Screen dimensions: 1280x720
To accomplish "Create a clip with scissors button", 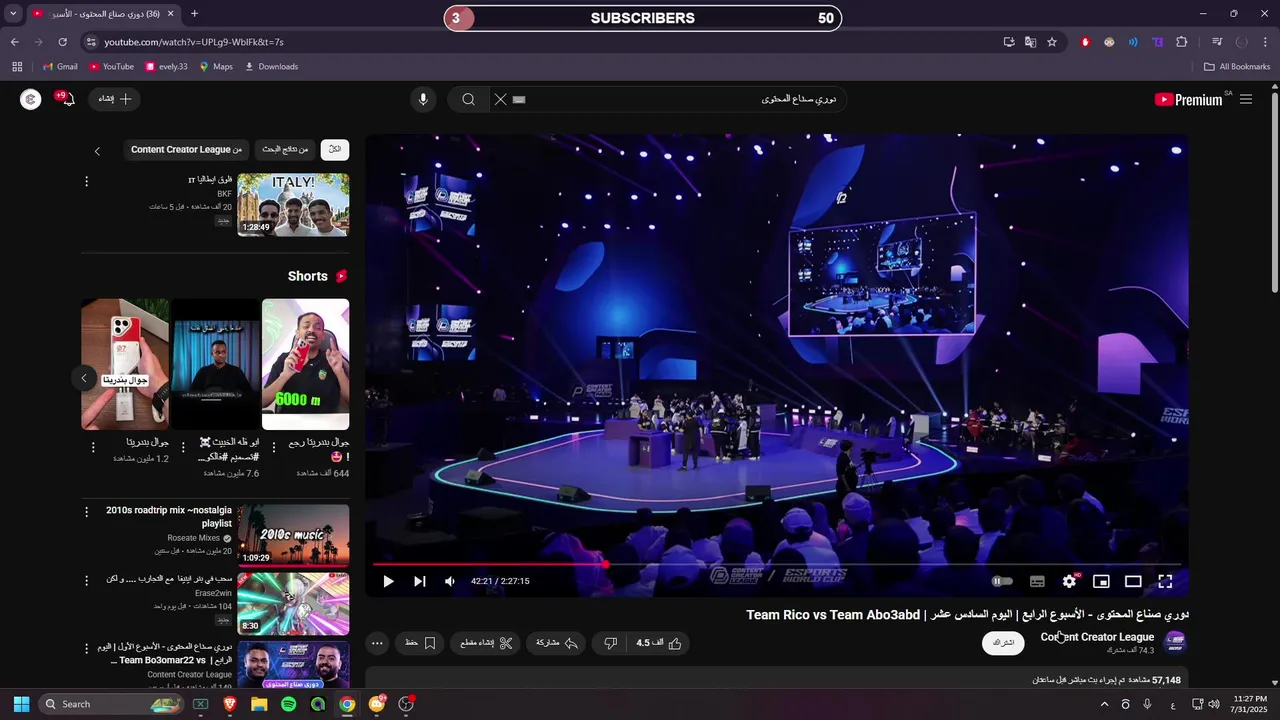I will (x=486, y=643).
